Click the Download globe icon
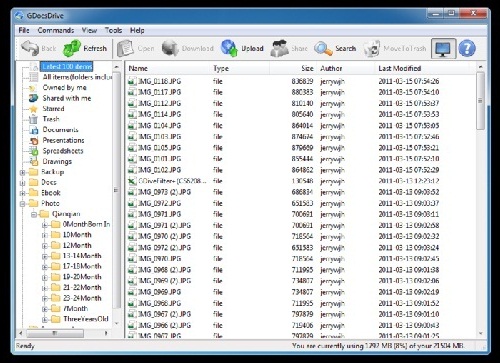Image resolution: width=500 pixels, height=363 pixels. click(x=170, y=48)
